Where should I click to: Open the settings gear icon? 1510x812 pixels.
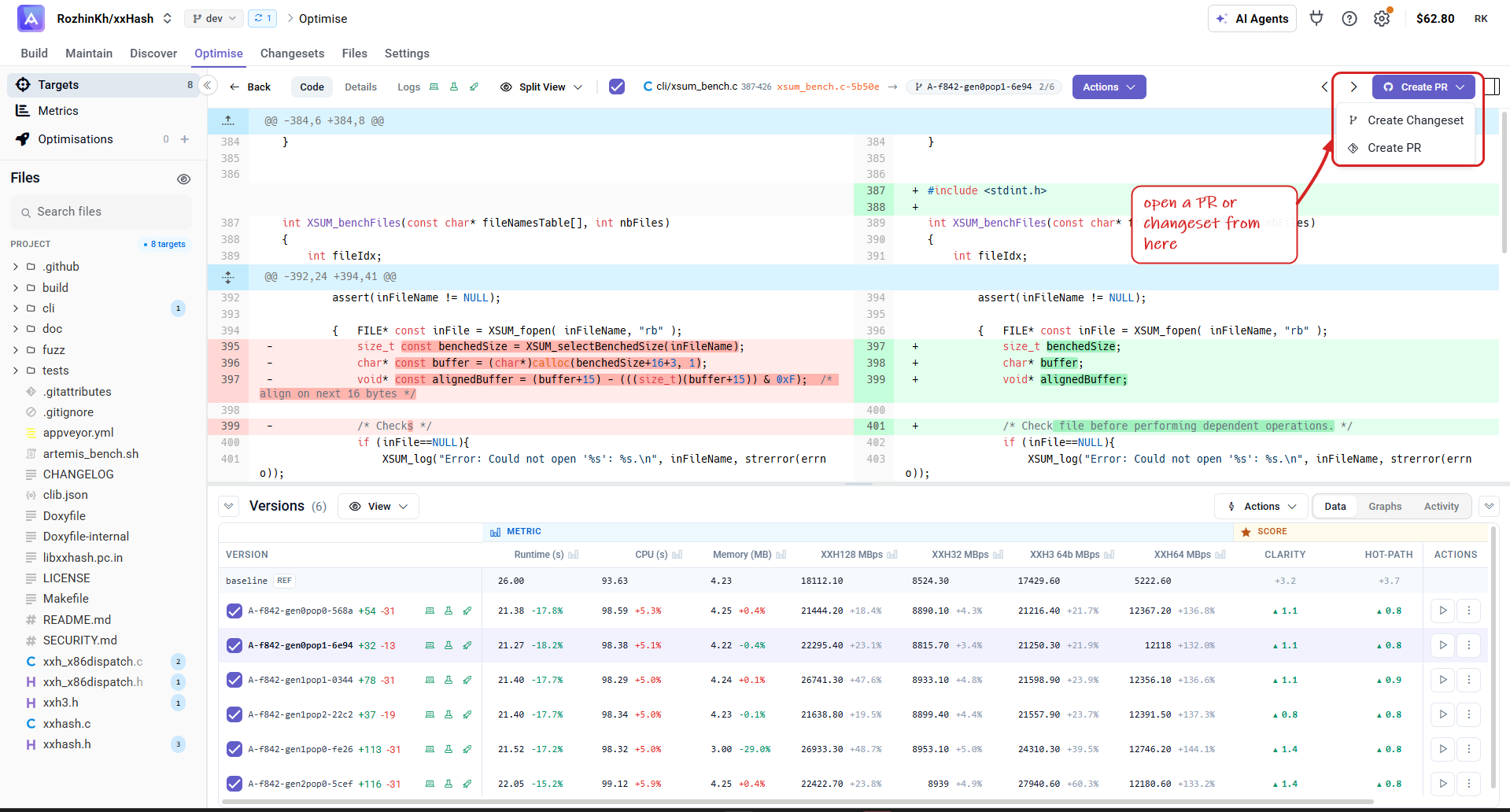point(1382,18)
